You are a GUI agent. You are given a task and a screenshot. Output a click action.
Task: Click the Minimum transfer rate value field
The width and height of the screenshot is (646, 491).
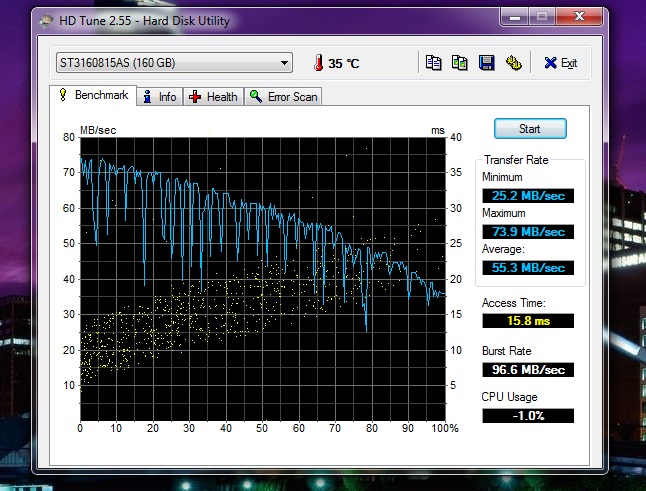click(528, 195)
